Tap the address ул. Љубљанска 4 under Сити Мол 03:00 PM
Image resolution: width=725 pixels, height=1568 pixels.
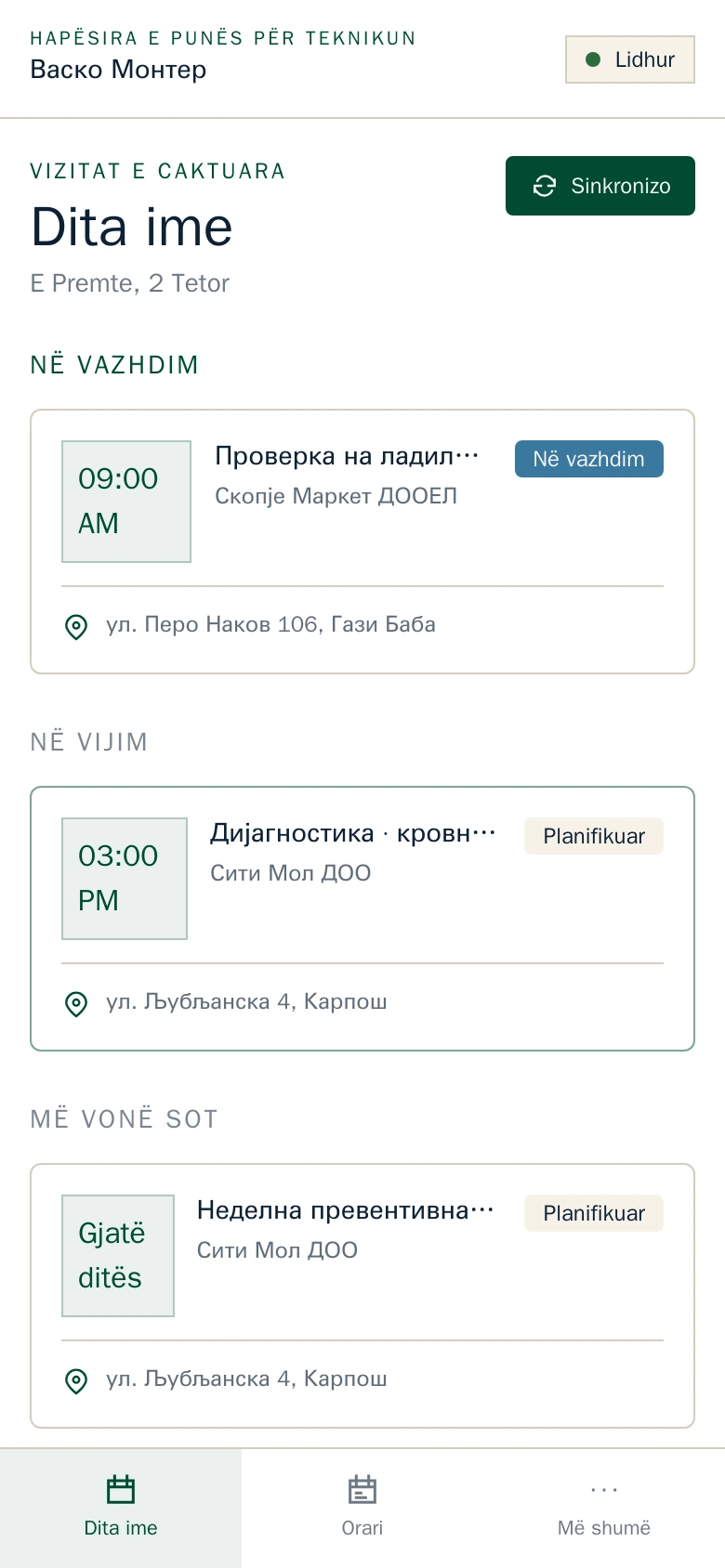[x=246, y=1001]
